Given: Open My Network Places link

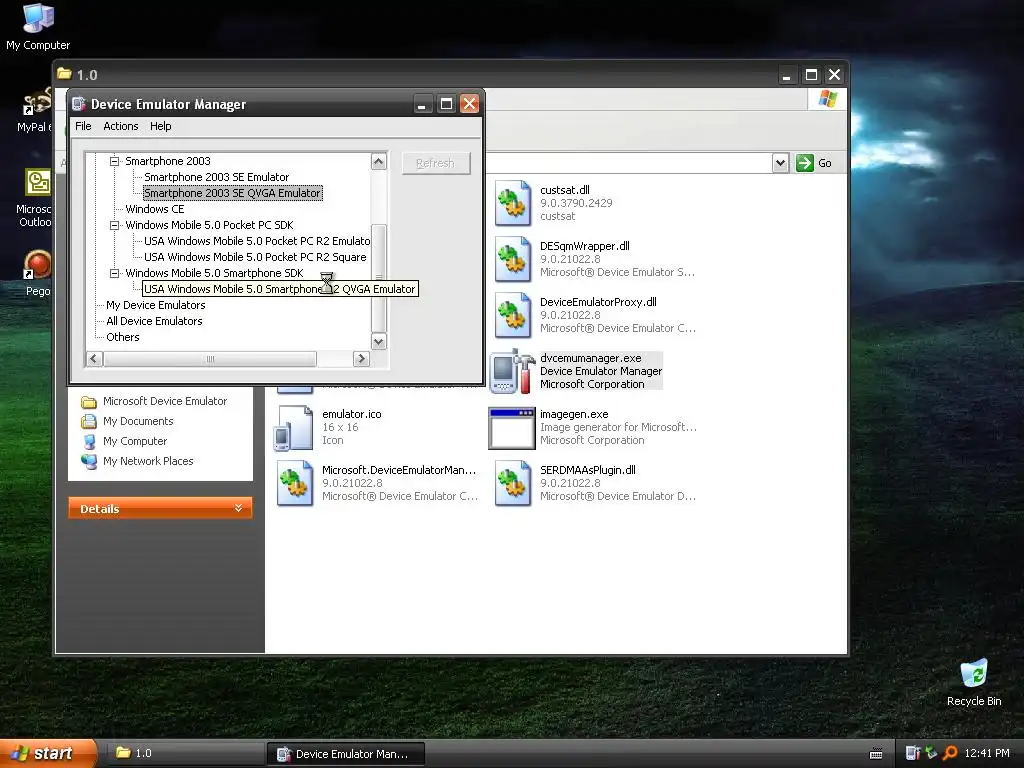Looking at the screenshot, I should [x=148, y=461].
